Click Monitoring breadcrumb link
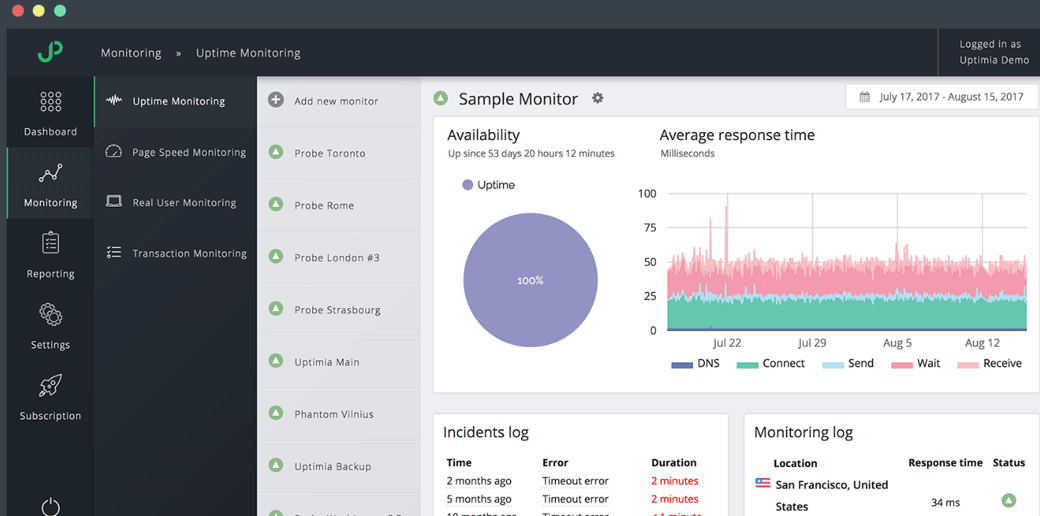 (x=131, y=53)
